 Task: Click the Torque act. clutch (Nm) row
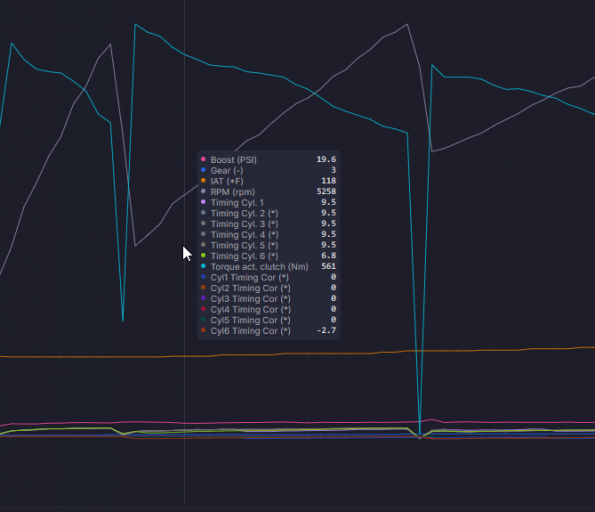click(269, 266)
